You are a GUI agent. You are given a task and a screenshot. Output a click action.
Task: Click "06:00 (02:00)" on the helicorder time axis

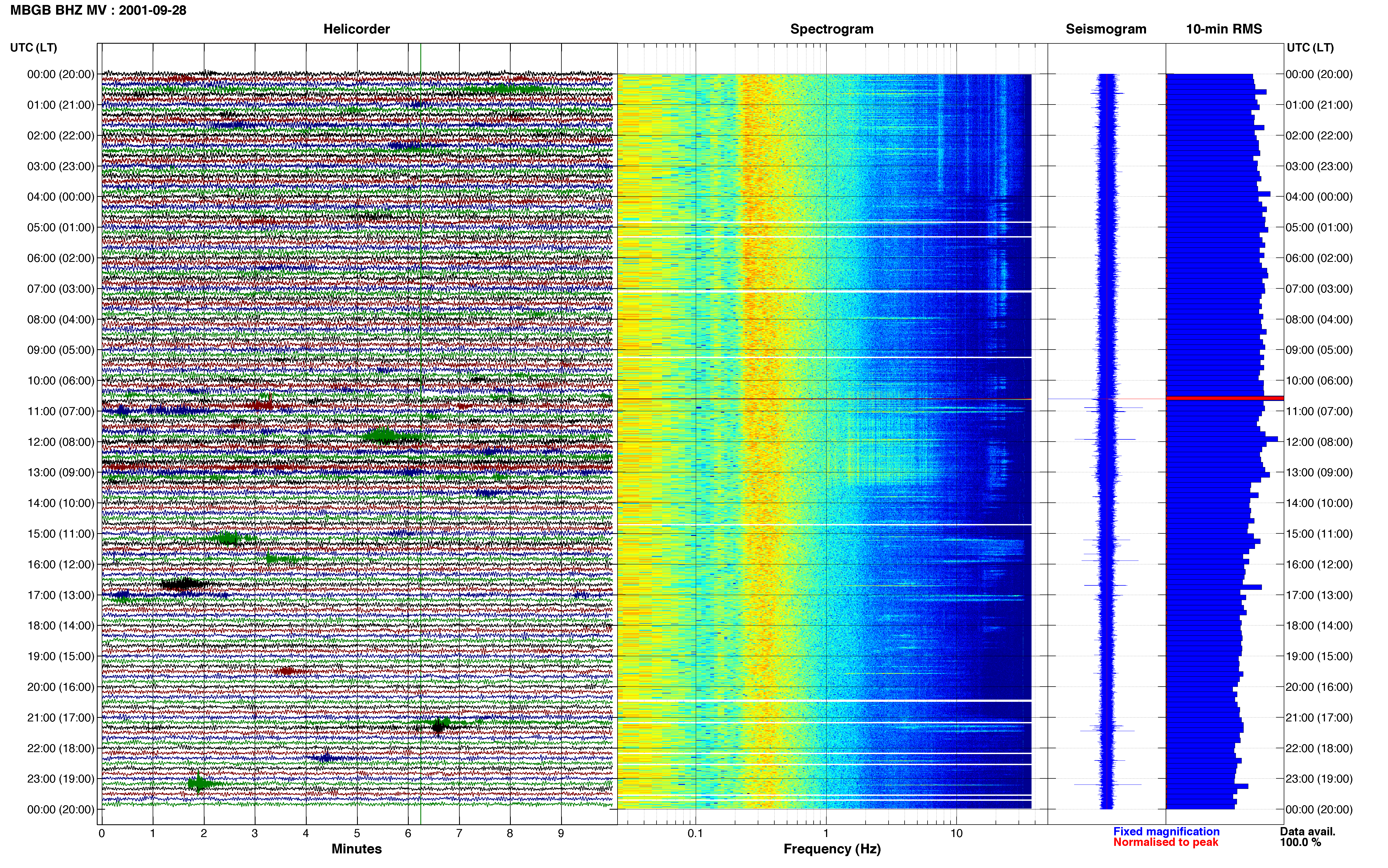tap(61, 258)
